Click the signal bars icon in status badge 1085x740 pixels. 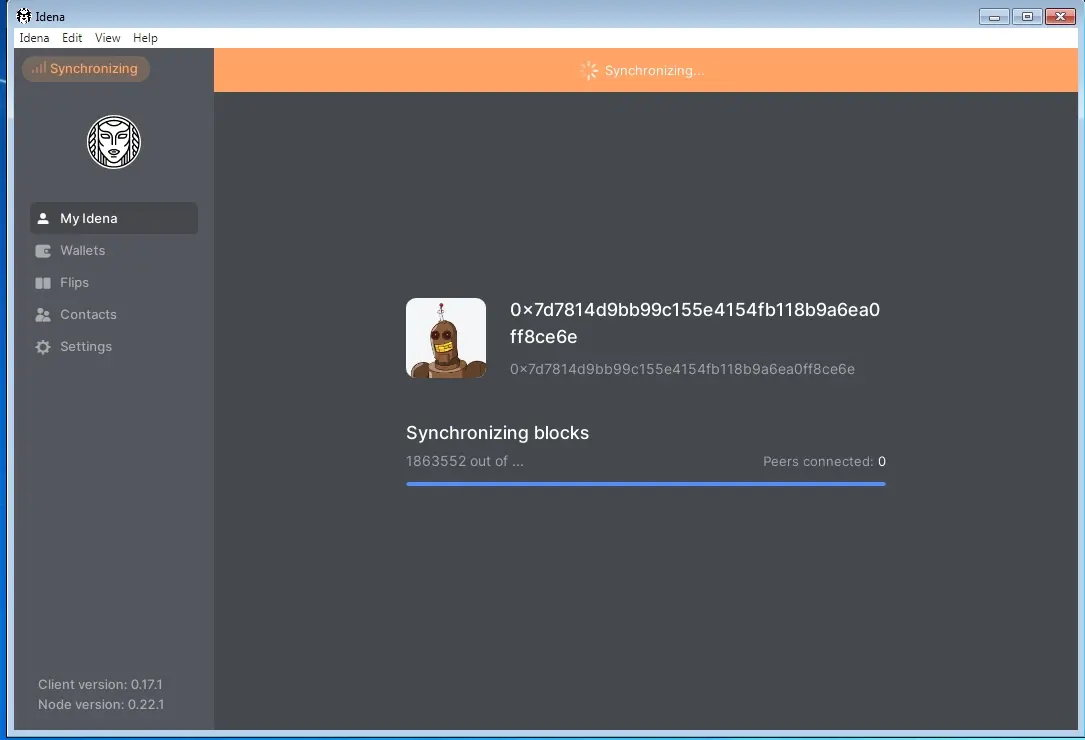[39, 68]
